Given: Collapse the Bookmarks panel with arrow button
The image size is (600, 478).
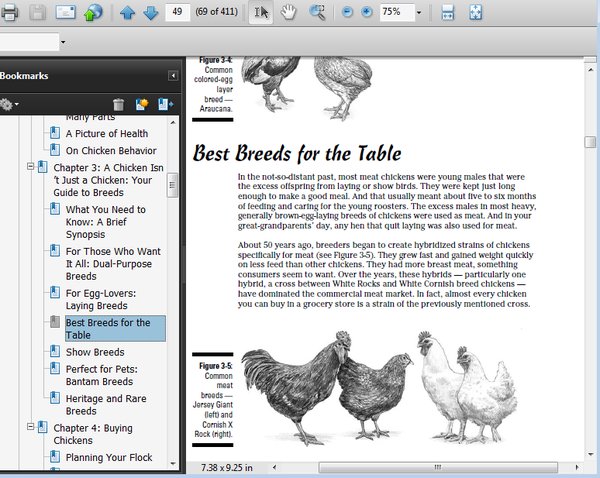Looking at the screenshot, I should coord(173,75).
